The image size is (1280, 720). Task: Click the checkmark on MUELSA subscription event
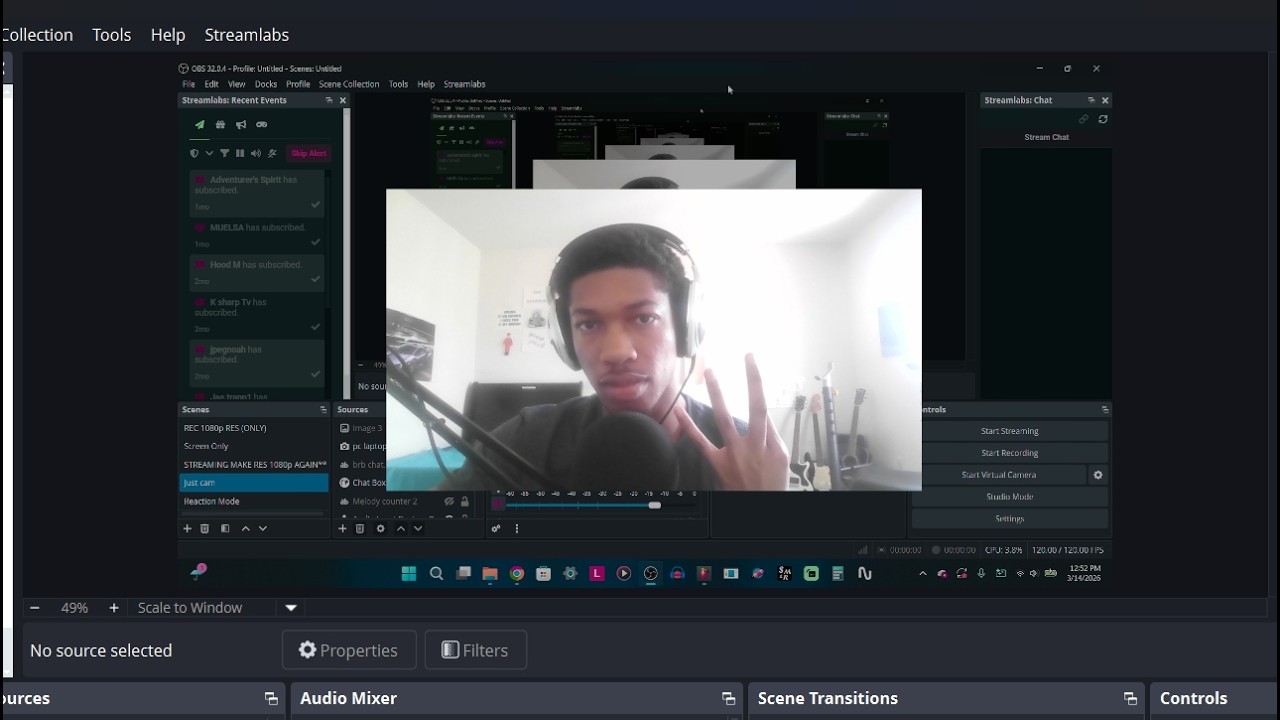(x=316, y=242)
